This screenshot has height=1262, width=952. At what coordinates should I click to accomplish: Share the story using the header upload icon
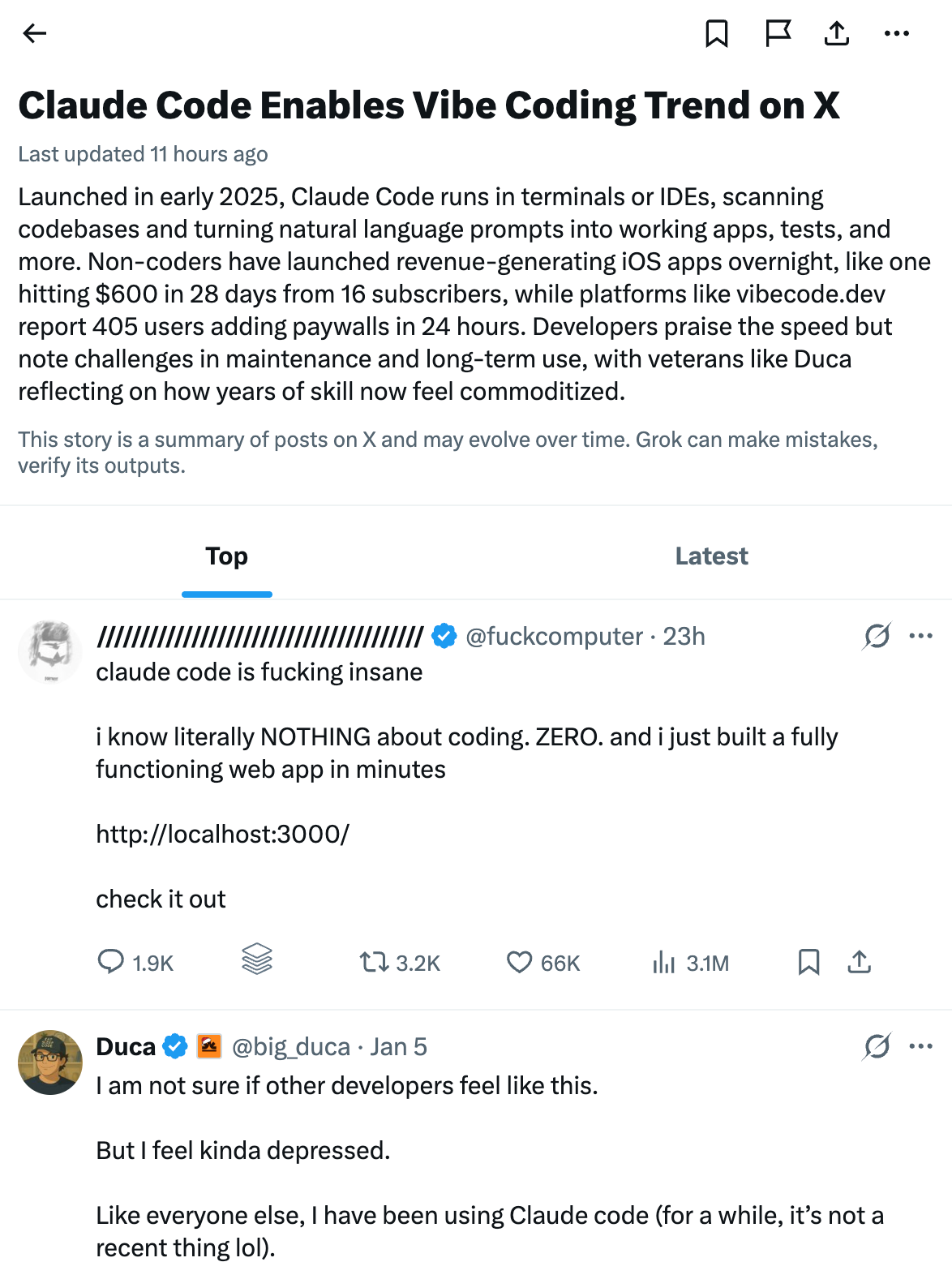coord(836,33)
